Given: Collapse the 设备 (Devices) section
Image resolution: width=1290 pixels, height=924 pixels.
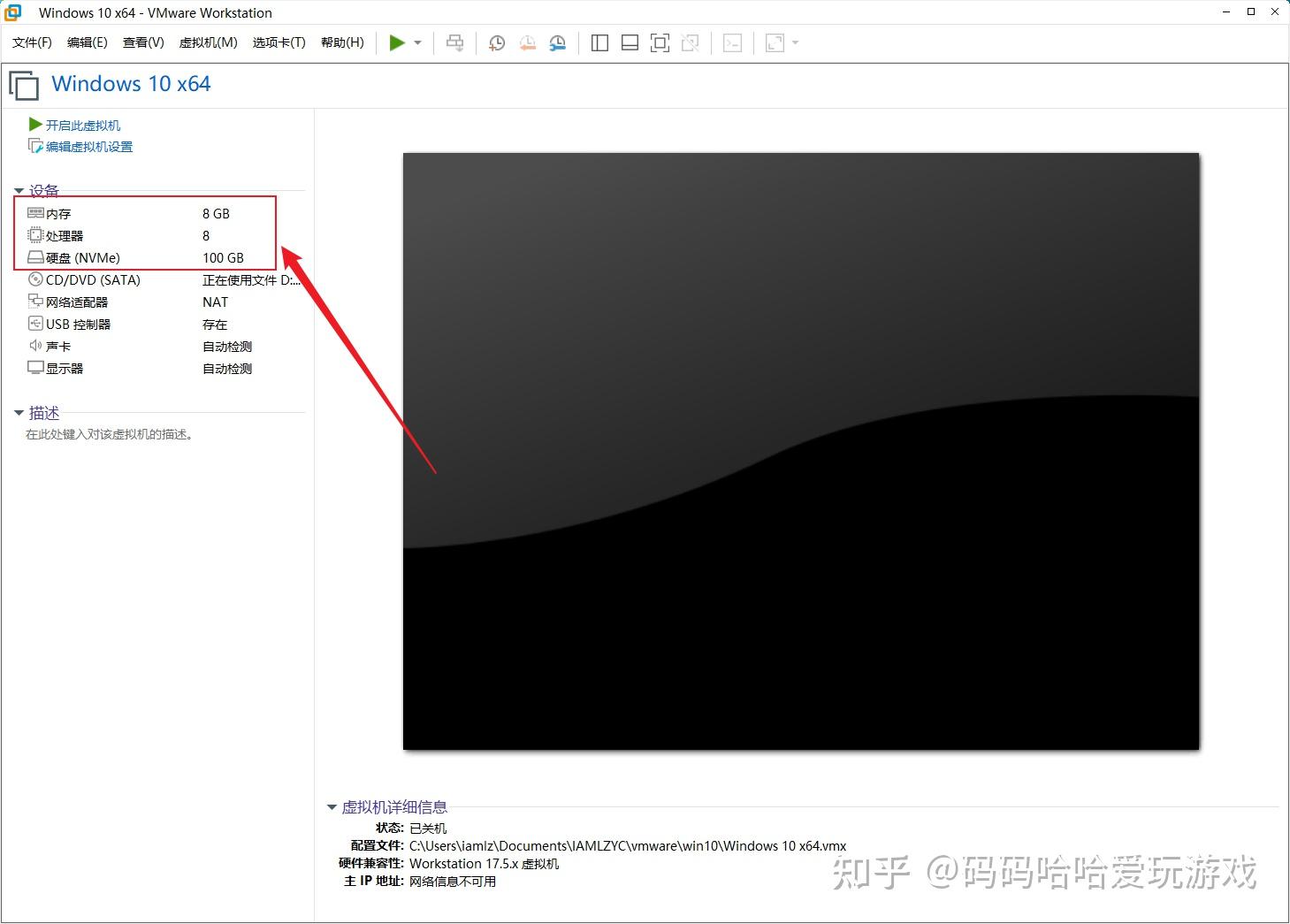Looking at the screenshot, I should click(x=19, y=190).
